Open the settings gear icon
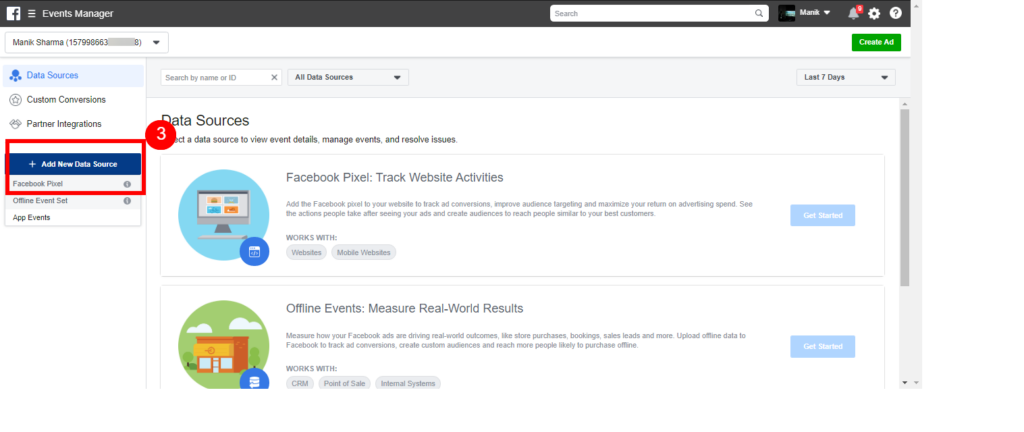 (x=874, y=14)
